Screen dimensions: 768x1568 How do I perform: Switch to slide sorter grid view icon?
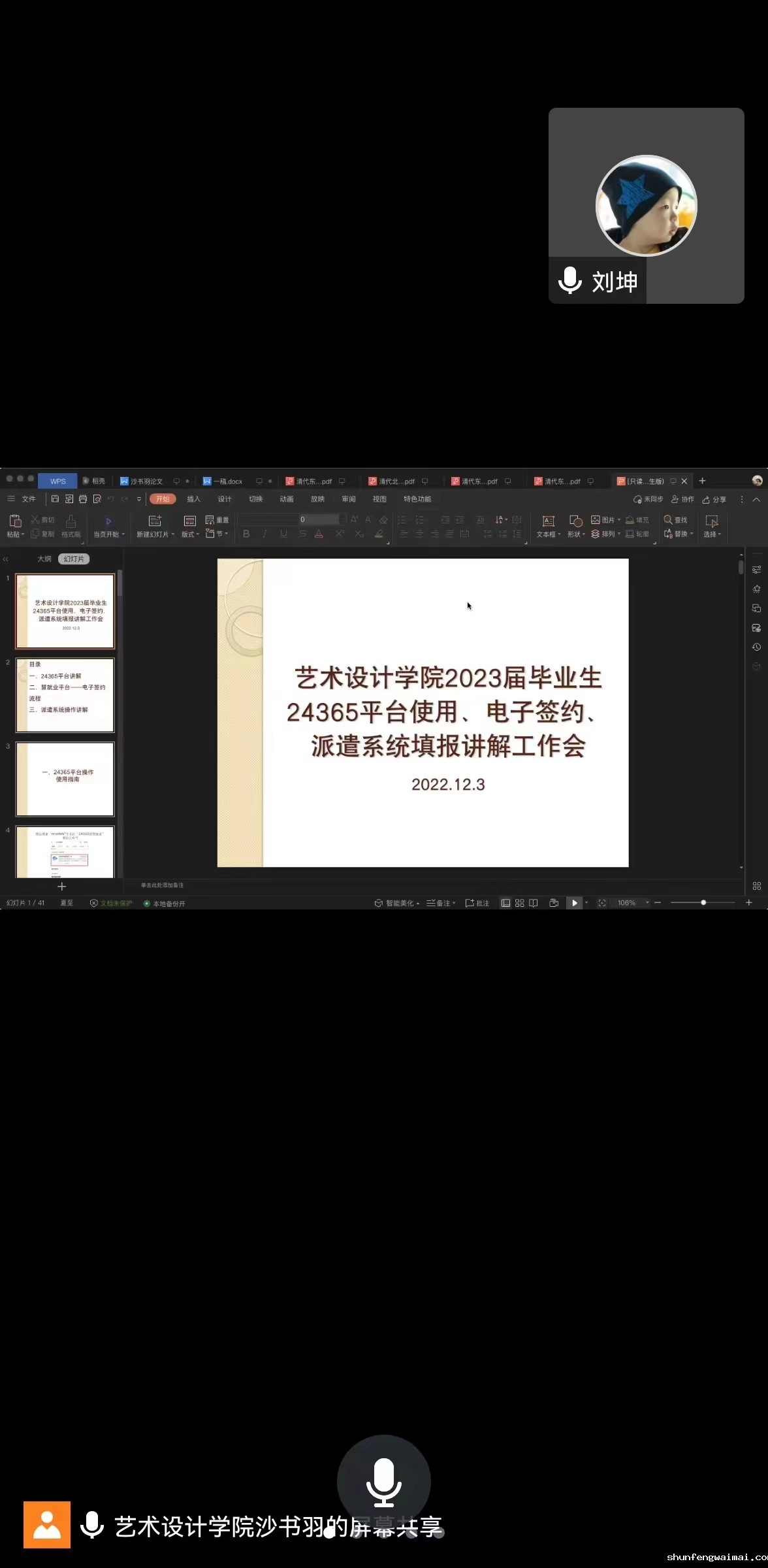[x=520, y=903]
